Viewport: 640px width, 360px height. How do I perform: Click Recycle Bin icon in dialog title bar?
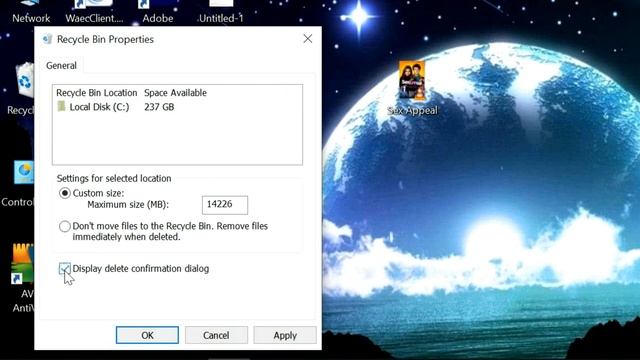point(47,39)
